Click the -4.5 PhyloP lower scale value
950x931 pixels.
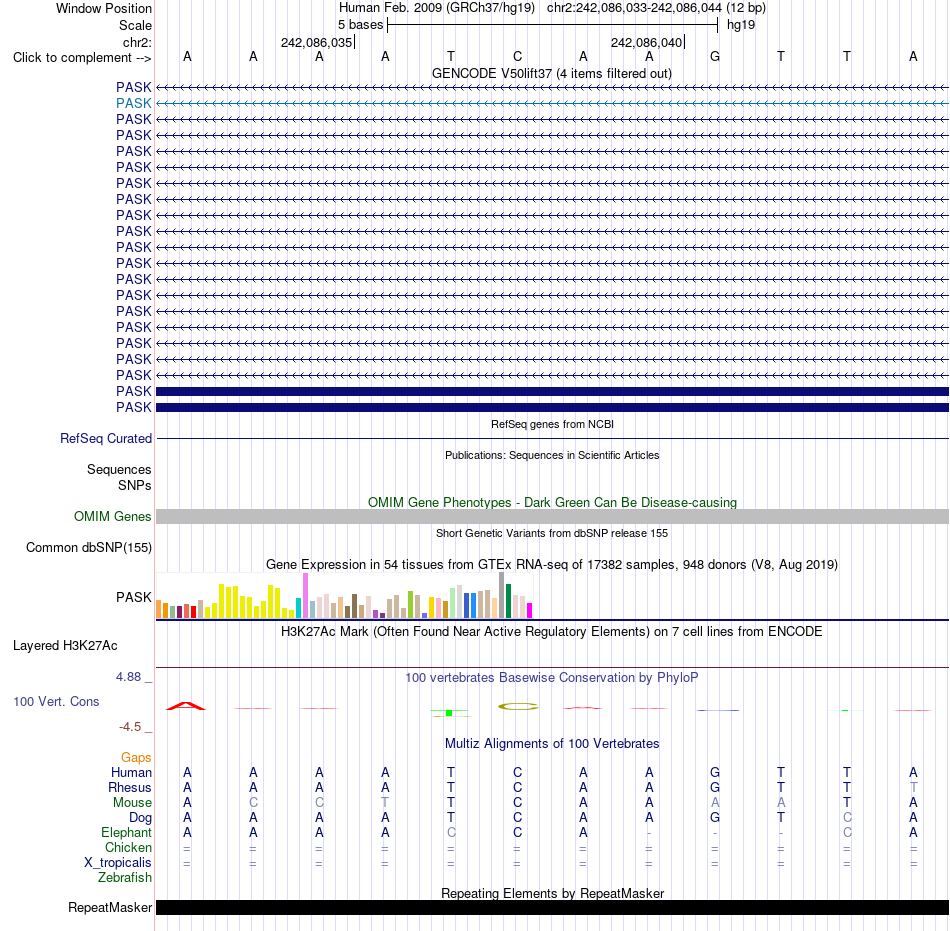(130, 727)
